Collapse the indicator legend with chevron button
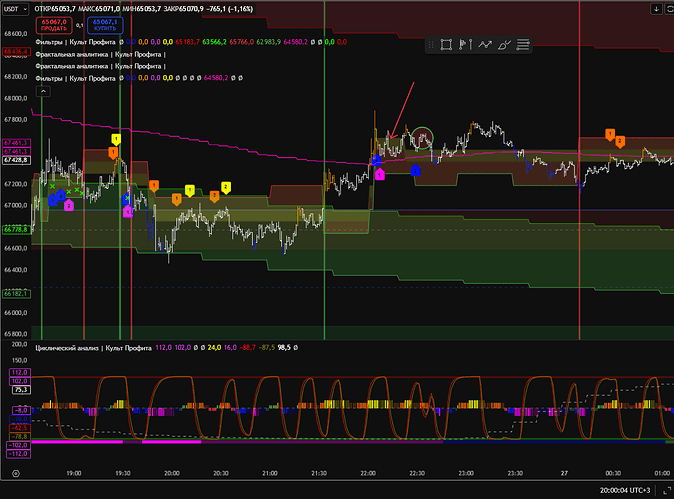 [42, 91]
